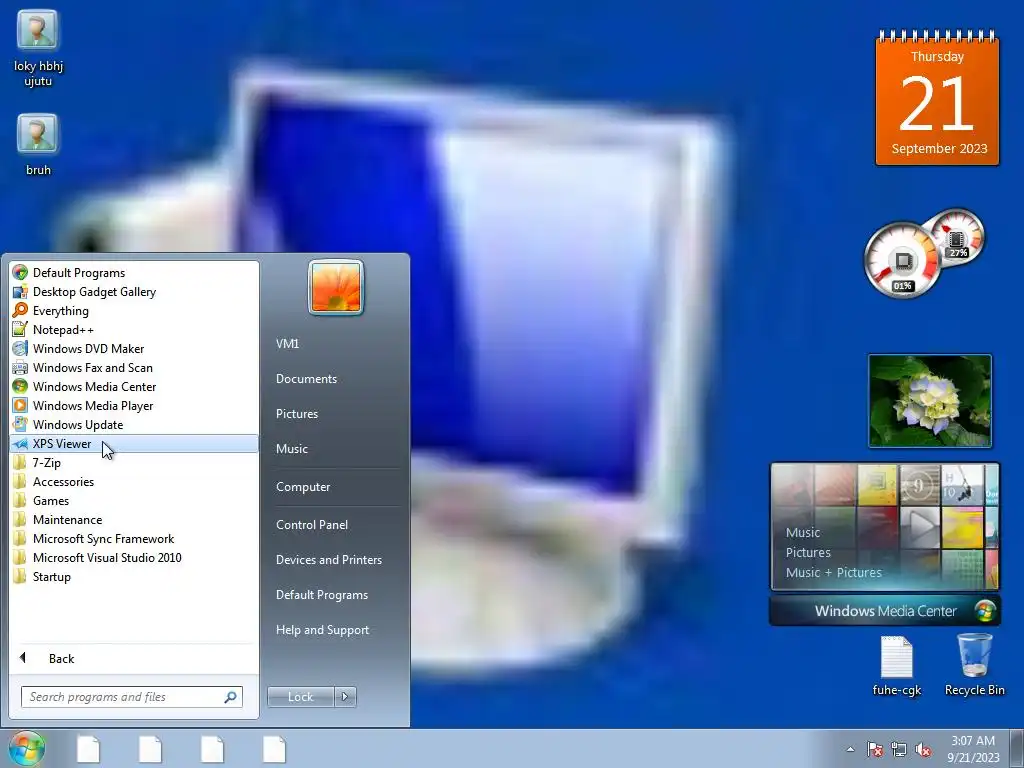1024x768 pixels.
Task: Launch Windows Media Center from the programs list
Action: [134, 387]
